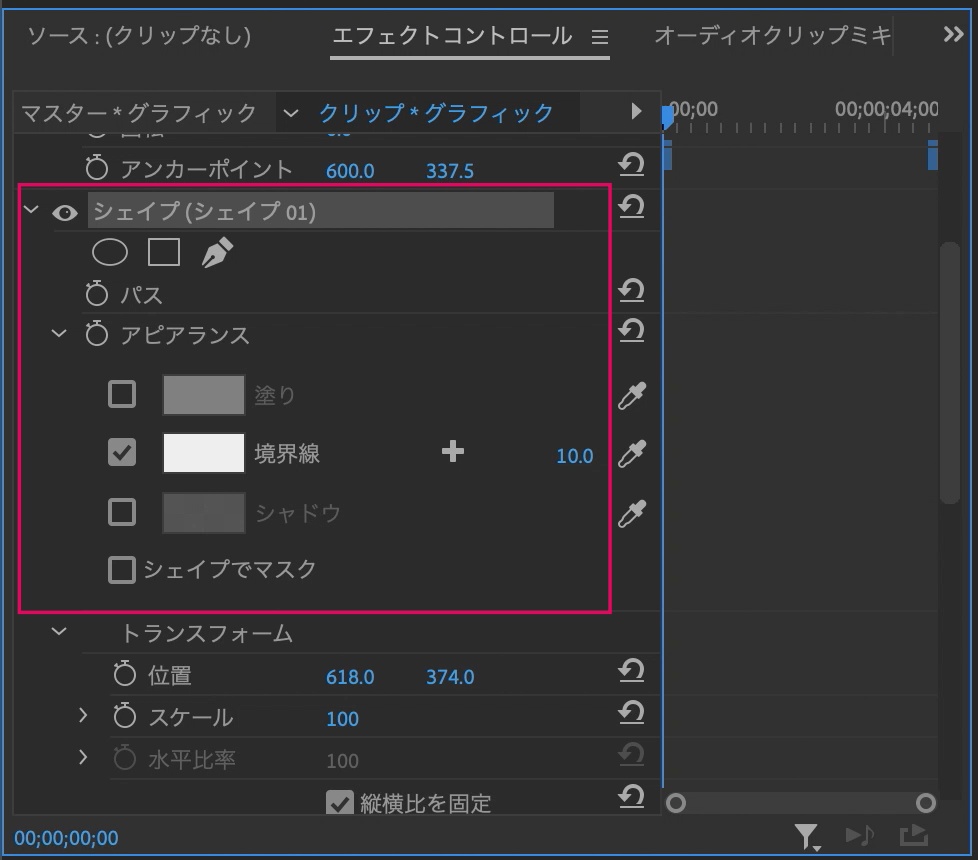The image size is (978, 860).
Task: Open the filter properties funnel menu
Action: (x=807, y=837)
